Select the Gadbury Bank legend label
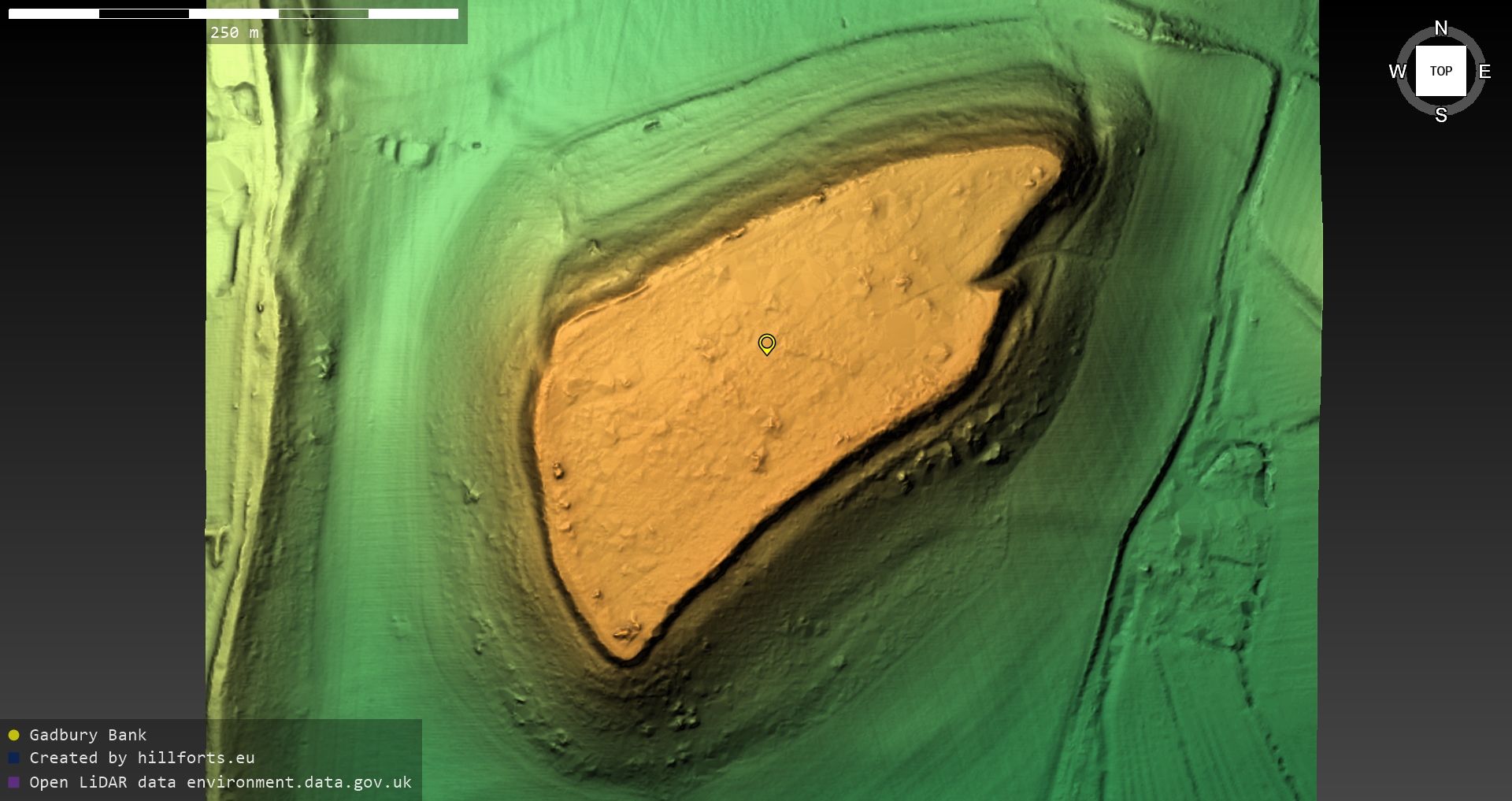Screen dimensions: 1512x801 pyautogui.click(x=87, y=735)
